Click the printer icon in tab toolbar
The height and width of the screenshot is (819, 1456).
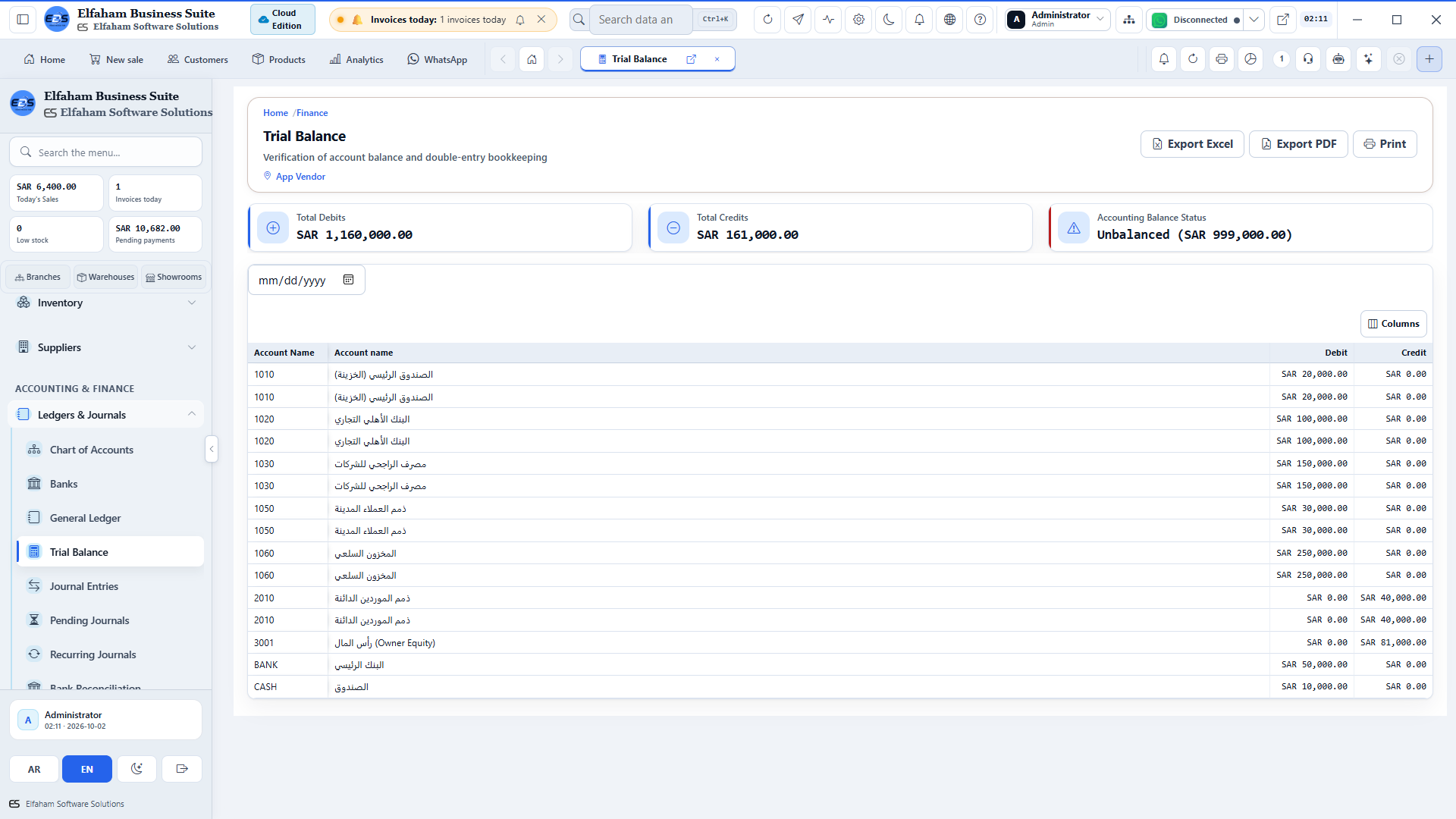1221,59
